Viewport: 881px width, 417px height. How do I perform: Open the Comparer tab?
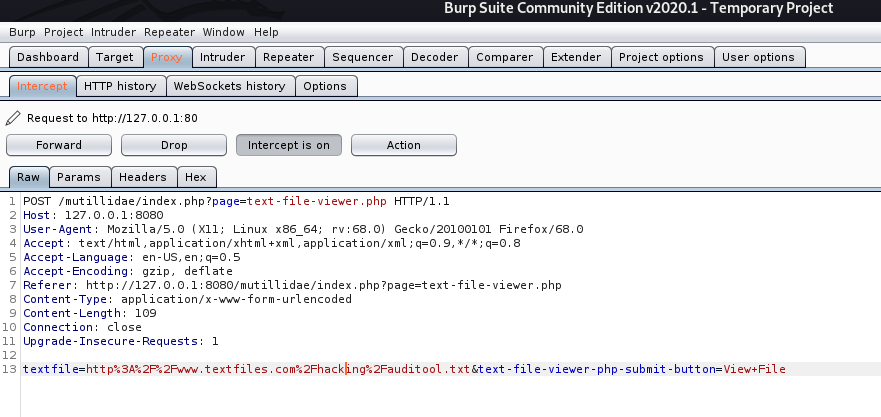(x=505, y=57)
